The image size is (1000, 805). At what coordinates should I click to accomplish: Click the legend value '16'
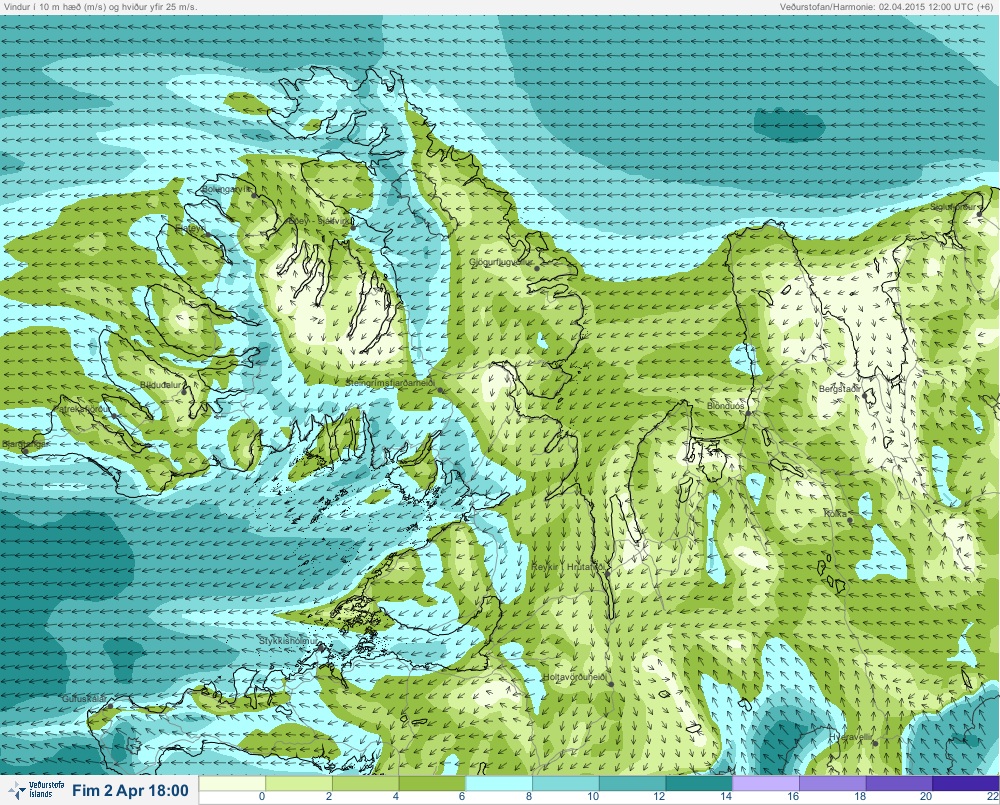[793, 797]
